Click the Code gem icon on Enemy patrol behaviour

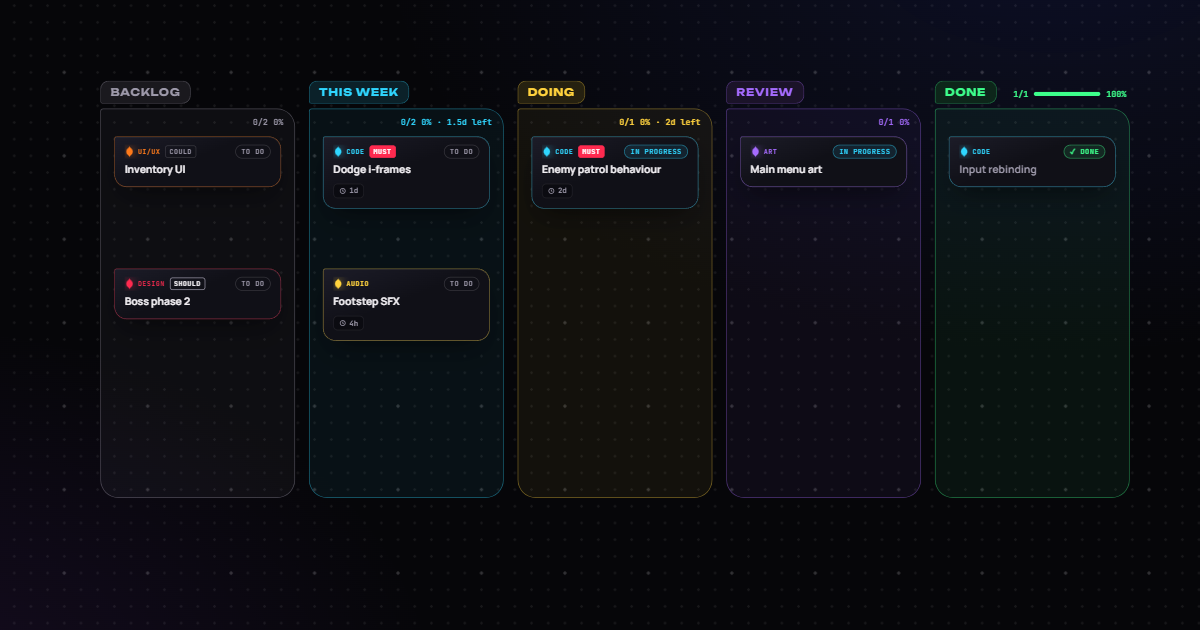point(547,152)
